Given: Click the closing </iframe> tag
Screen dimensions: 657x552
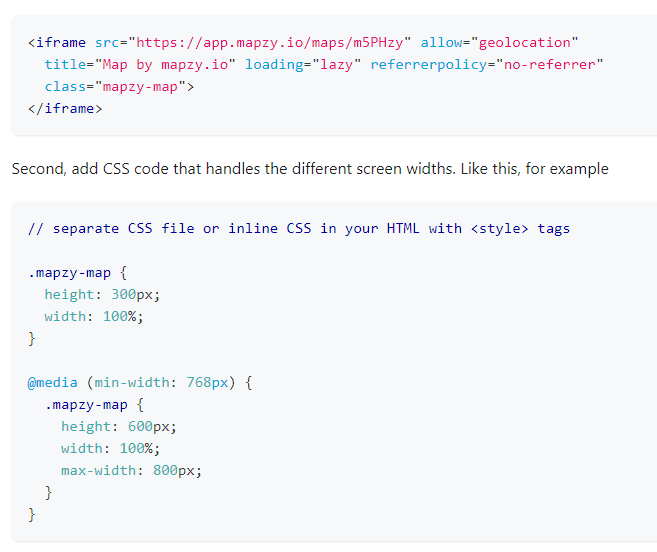Looking at the screenshot, I should click(65, 108).
